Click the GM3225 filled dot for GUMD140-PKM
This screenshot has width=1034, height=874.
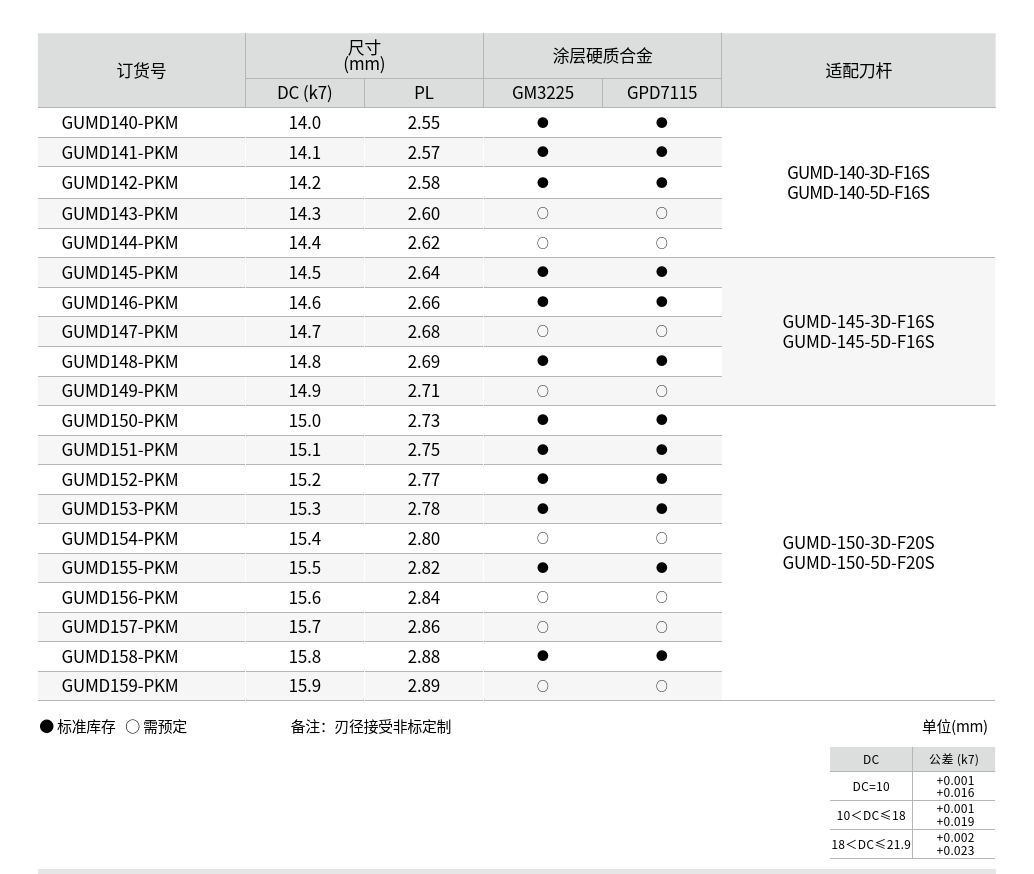pos(543,123)
